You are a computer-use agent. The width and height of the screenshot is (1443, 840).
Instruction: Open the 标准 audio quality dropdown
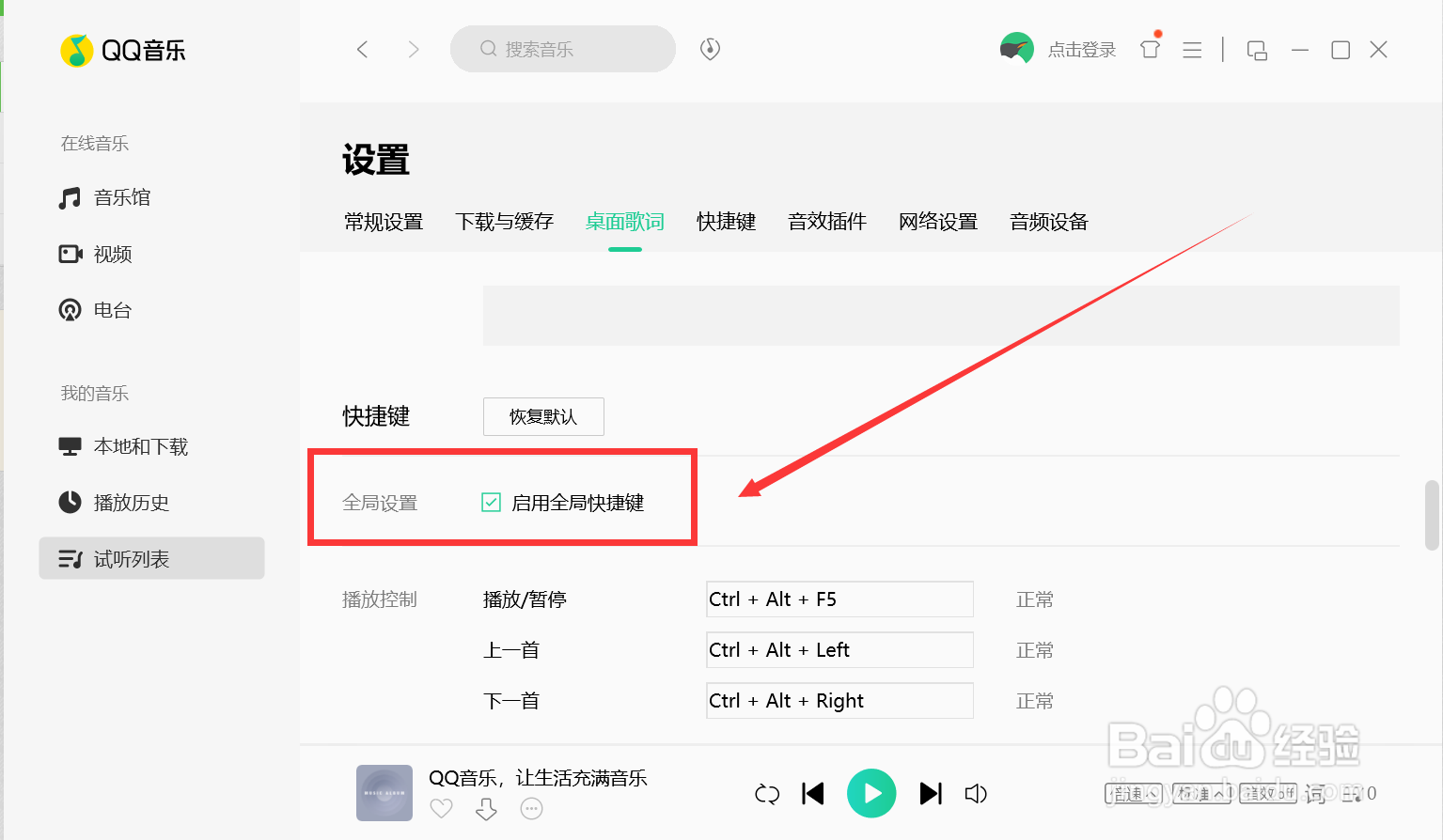[x=1202, y=792]
